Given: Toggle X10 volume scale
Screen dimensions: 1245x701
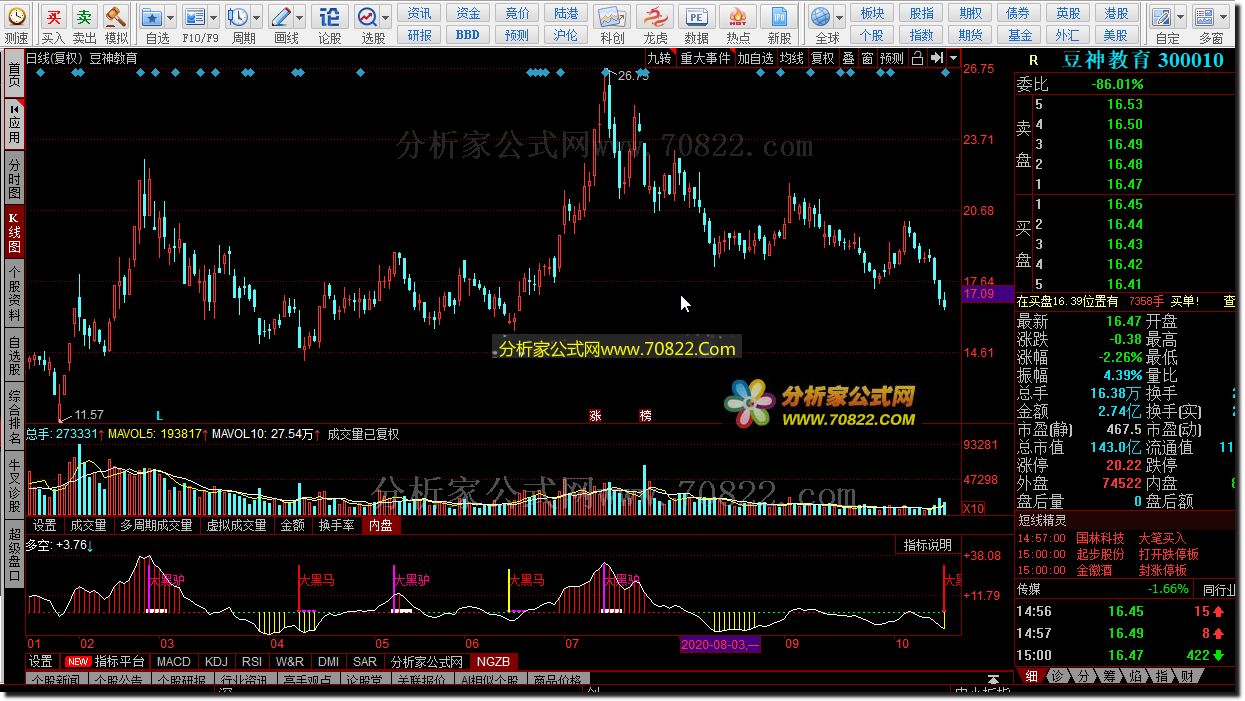Looking at the screenshot, I should pyautogui.click(x=973, y=509).
